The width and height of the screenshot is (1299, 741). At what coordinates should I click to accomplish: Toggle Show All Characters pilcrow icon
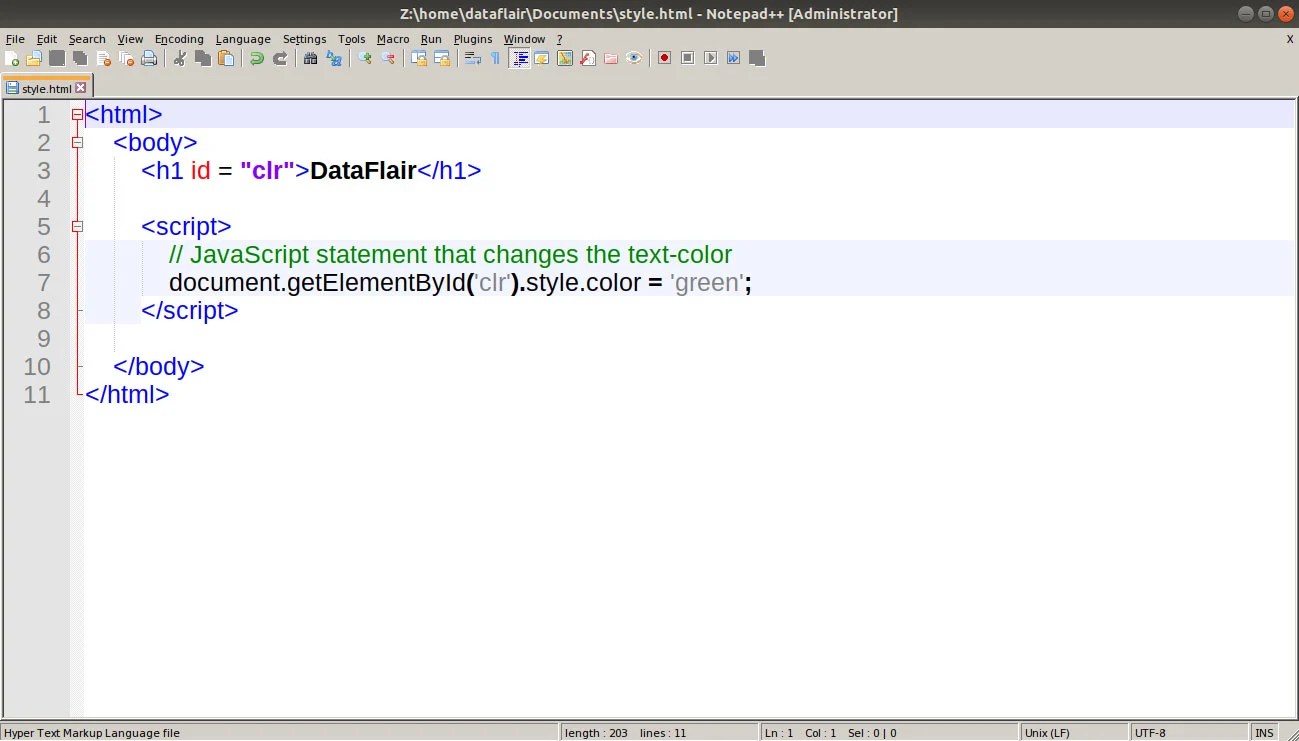[x=496, y=58]
